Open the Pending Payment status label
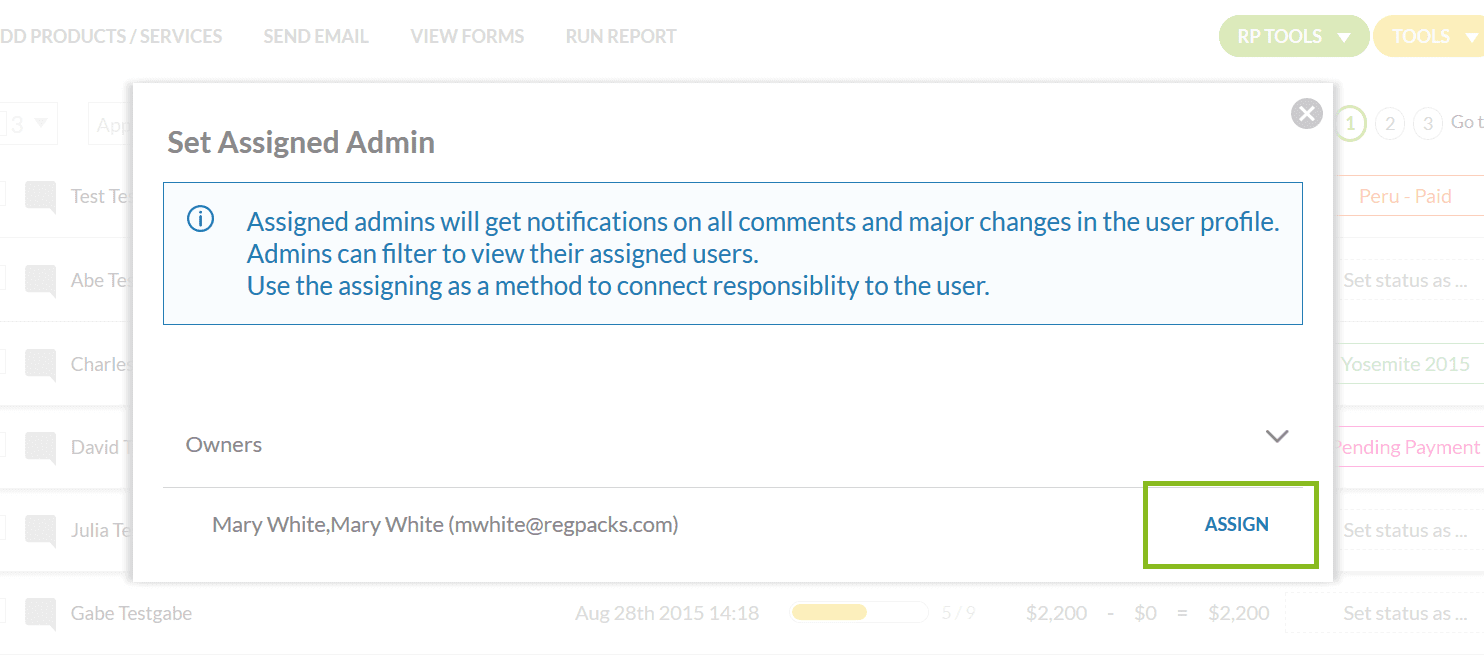The image size is (1484, 669). 1406,448
